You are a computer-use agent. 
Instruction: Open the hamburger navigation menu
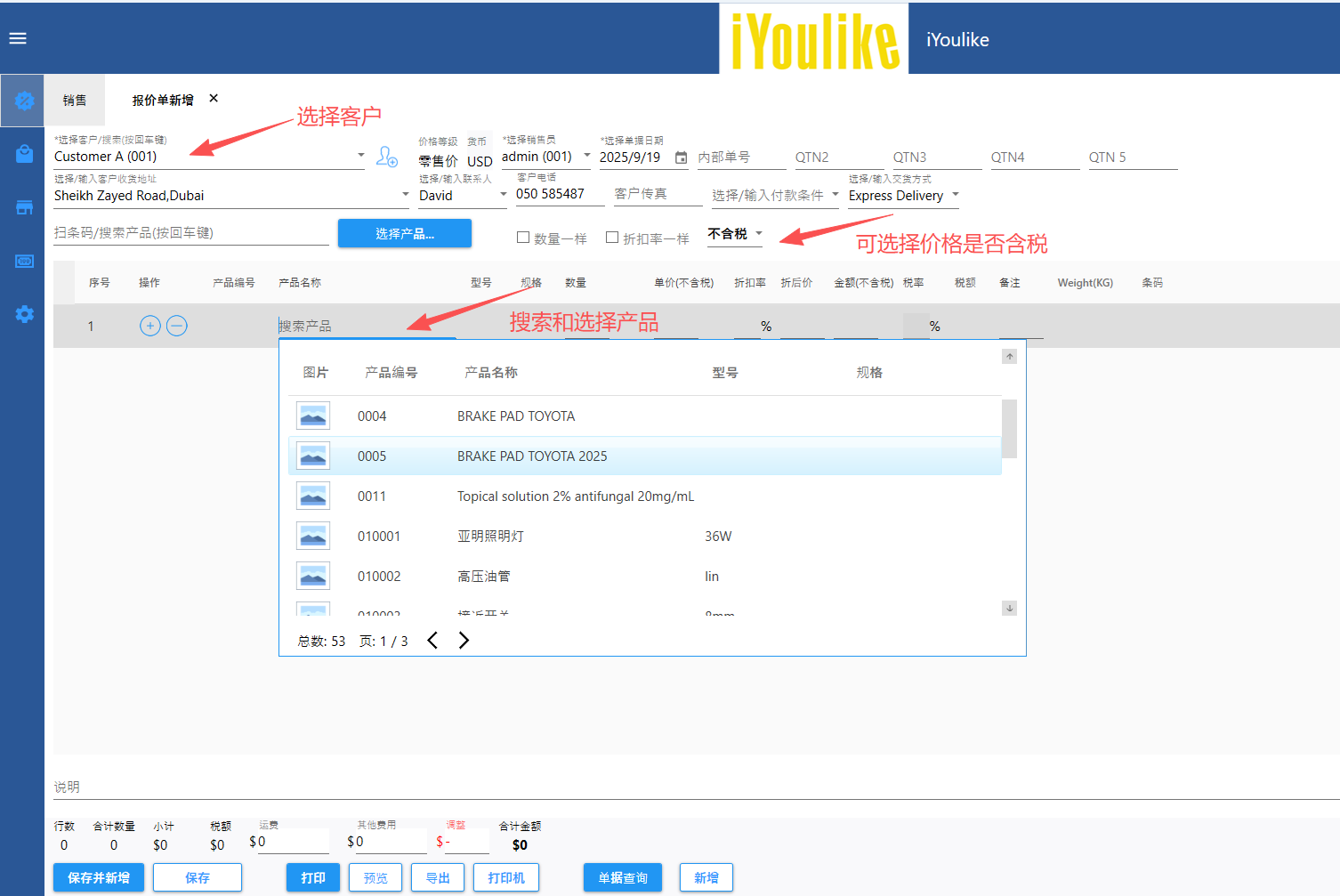[x=18, y=38]
